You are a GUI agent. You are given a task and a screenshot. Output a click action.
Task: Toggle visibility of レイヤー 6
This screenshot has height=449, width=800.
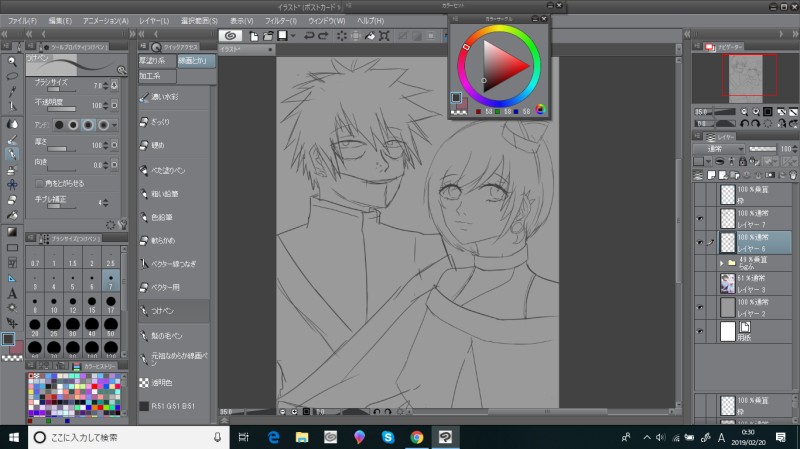[699, 242]
